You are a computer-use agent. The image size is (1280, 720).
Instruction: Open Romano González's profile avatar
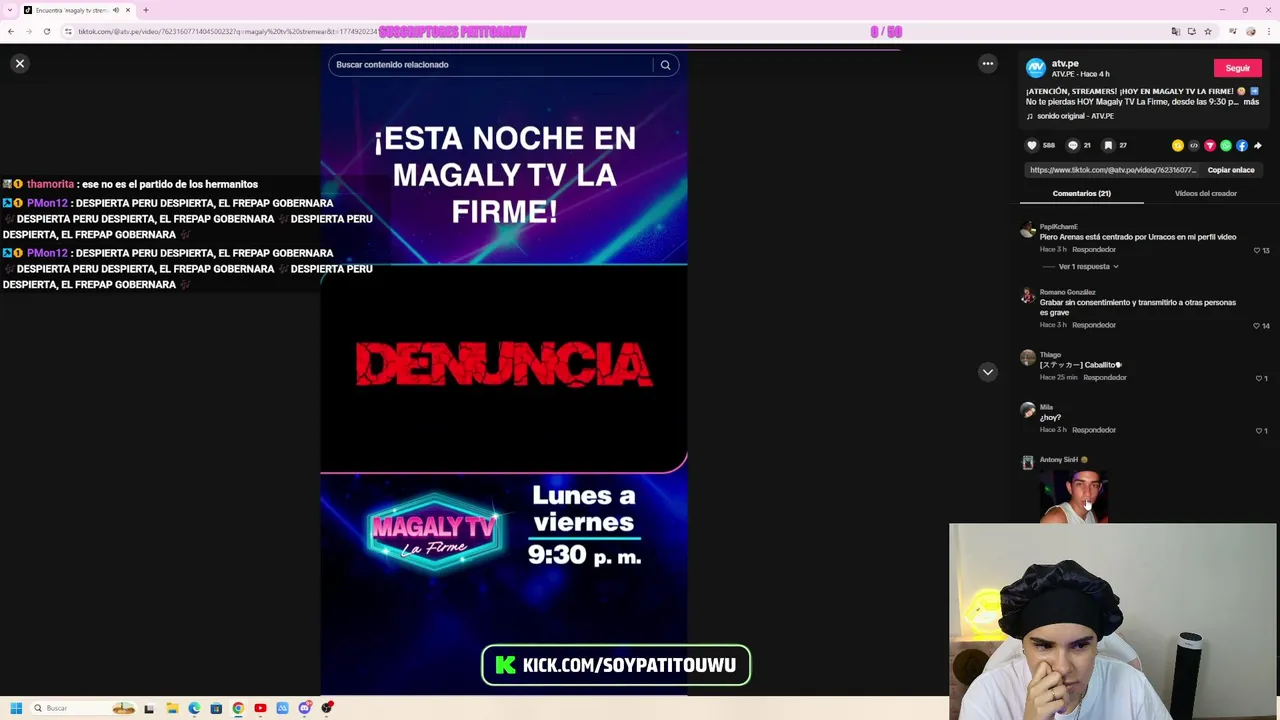1027,297
